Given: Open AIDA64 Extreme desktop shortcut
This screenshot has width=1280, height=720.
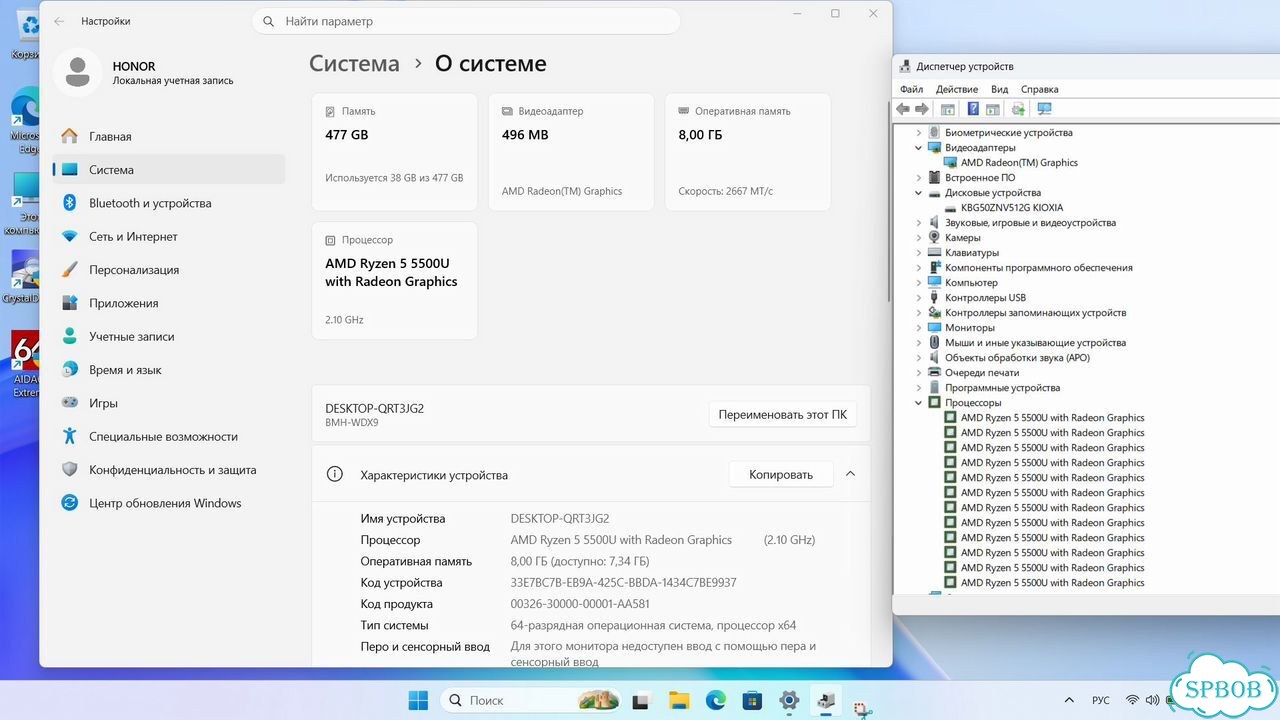Looking at the screenshot, I should tap(25, 364).
